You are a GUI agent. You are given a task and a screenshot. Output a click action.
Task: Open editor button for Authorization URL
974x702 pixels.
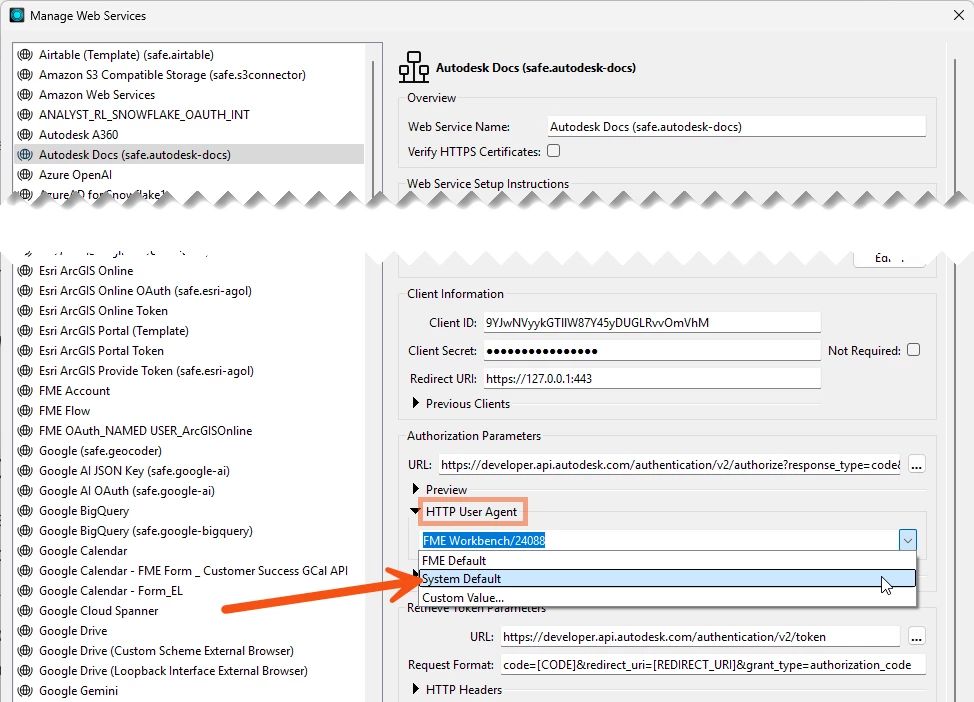tap(916, 465)
